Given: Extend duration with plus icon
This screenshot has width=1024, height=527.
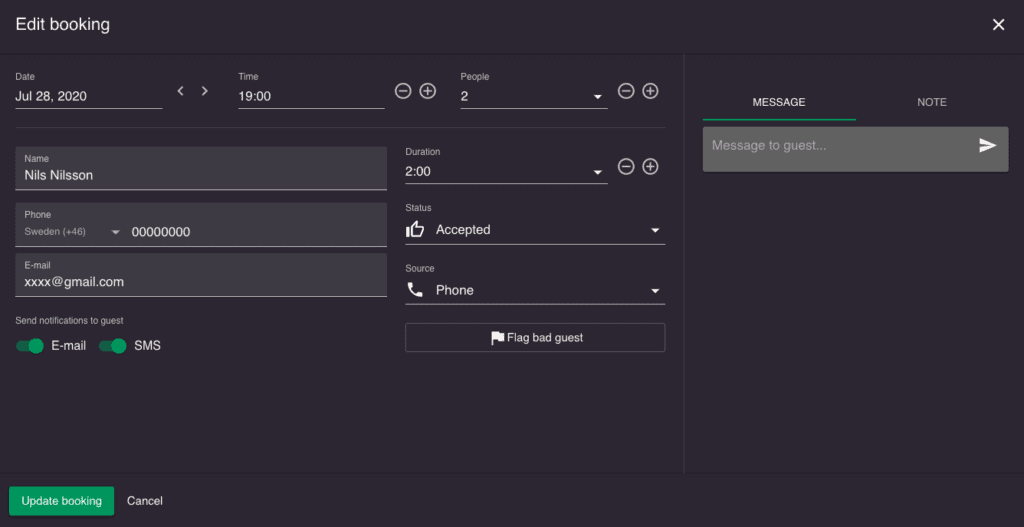Looking at the screenshot, I should [x=650, y=166].
